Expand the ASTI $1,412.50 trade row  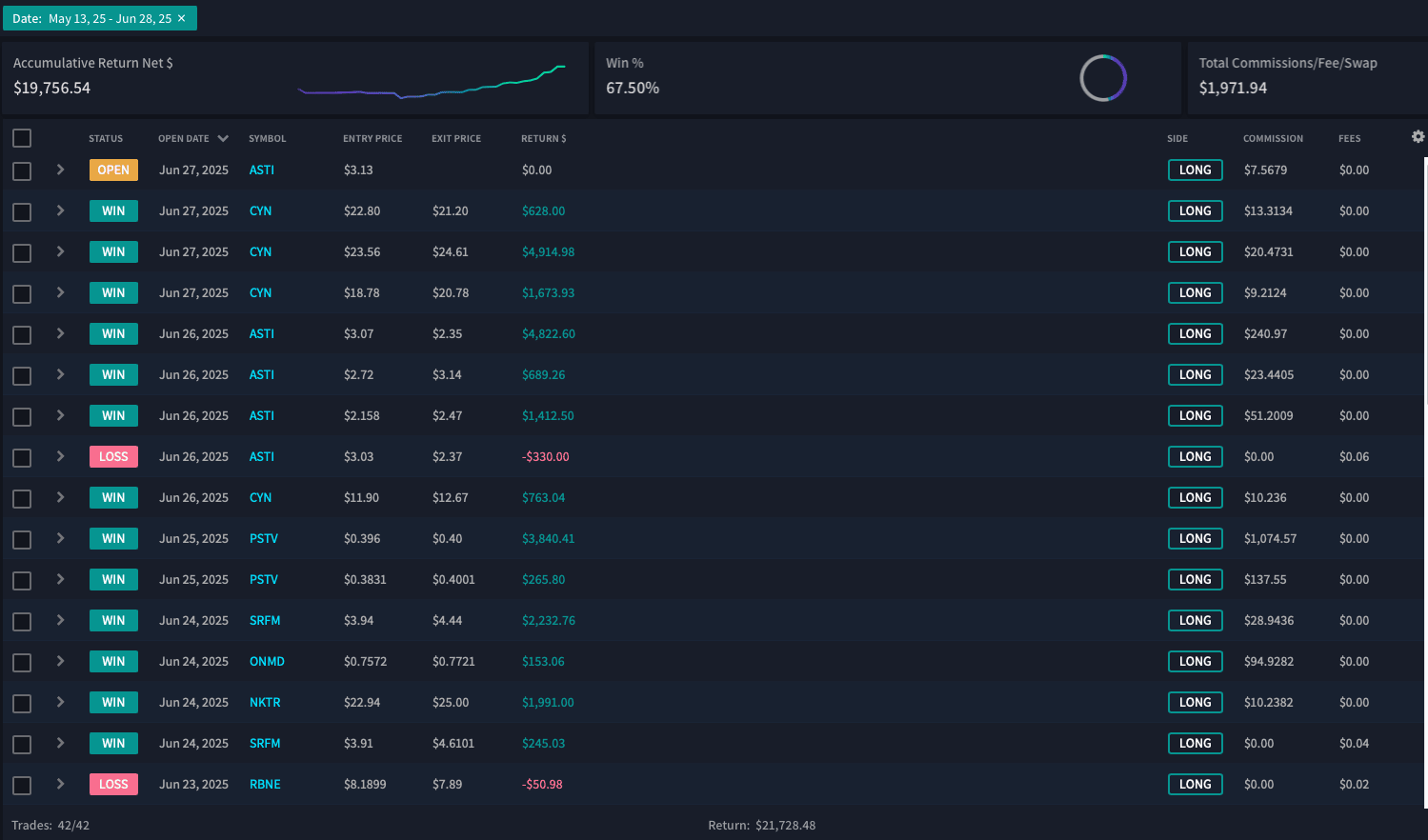pos(60,415)
